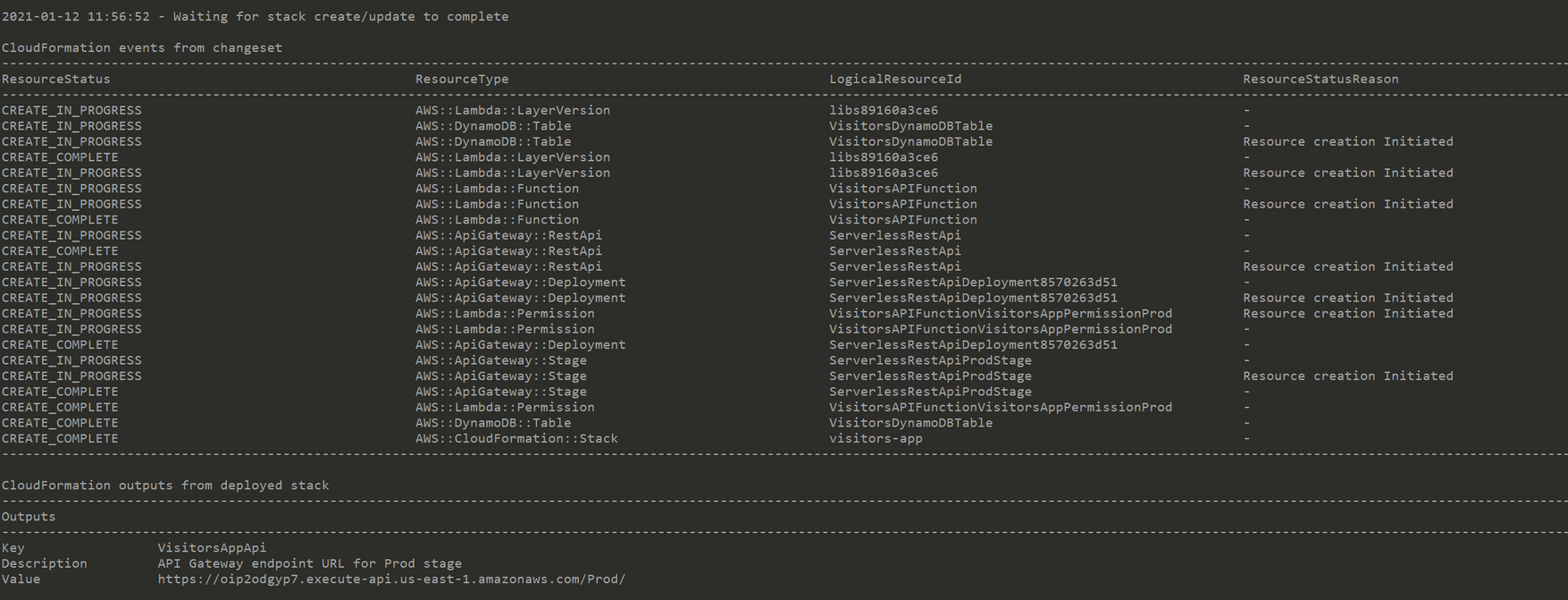Click the ResourceStatus column header
Screen dimensions: 1568x600
[x=56, y=80]
